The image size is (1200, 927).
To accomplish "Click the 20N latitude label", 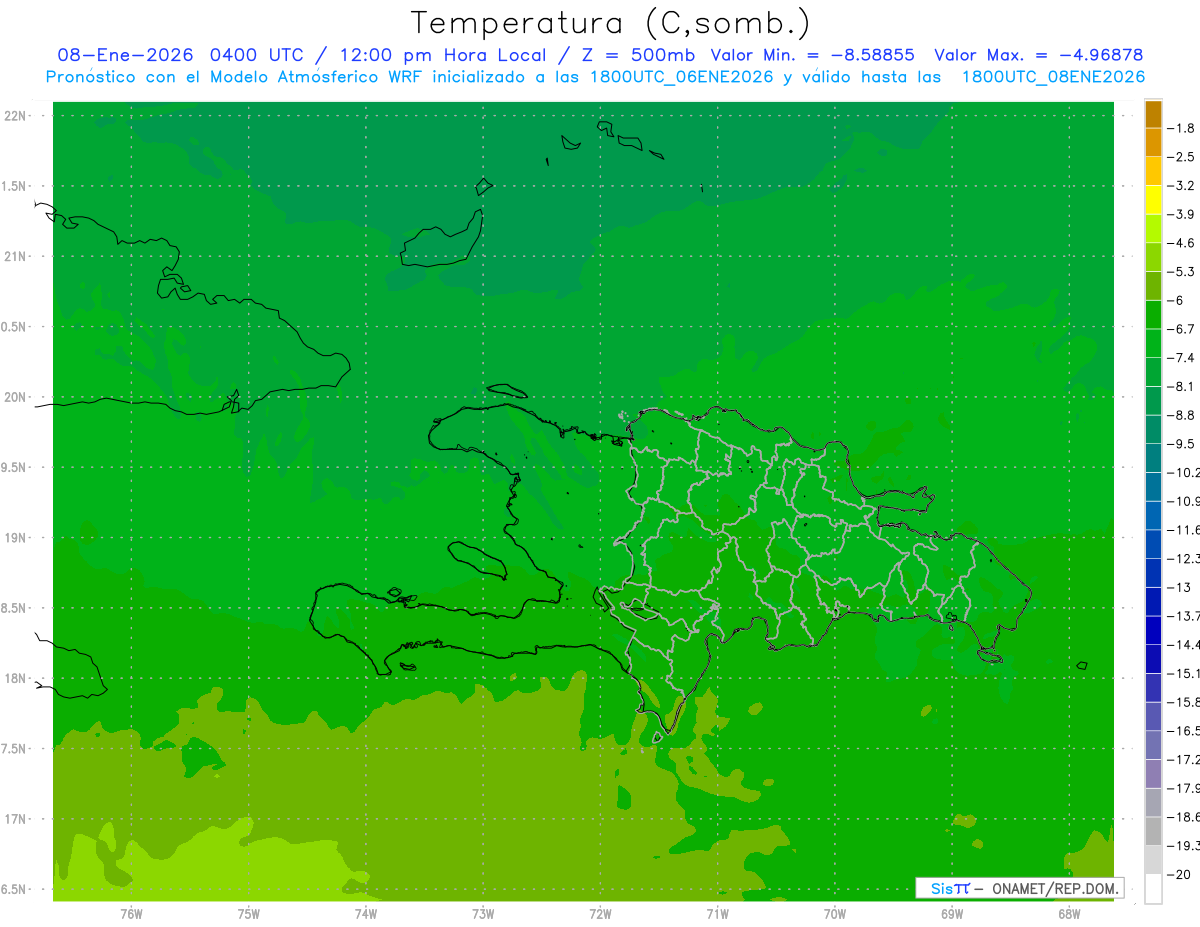I will 14,397.
